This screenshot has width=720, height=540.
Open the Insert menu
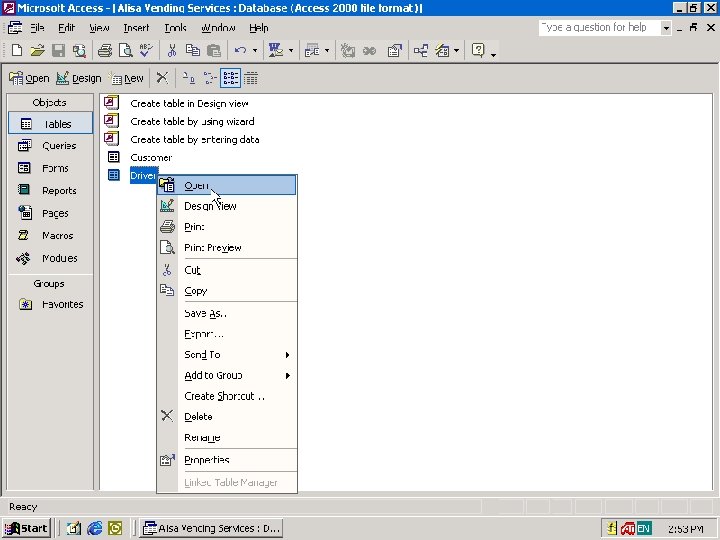click(x=136, y=28)
